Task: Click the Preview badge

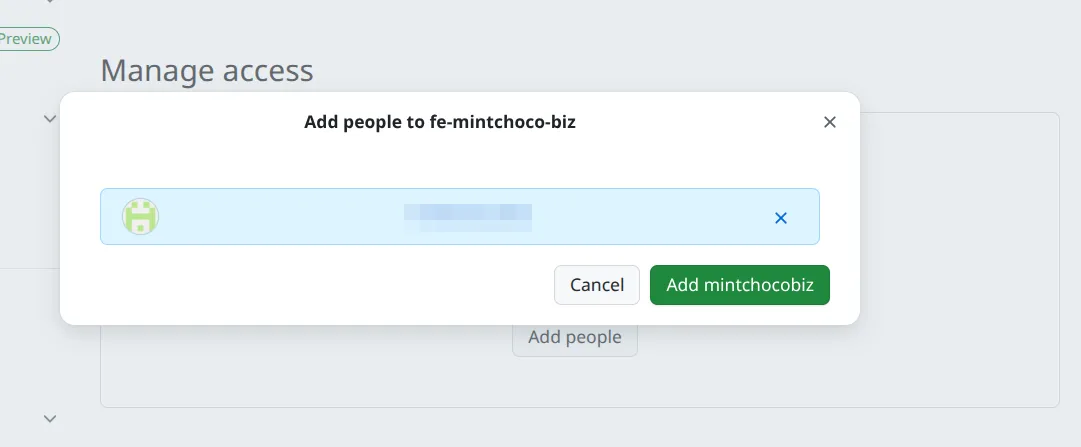Action: tap(27, 39)
